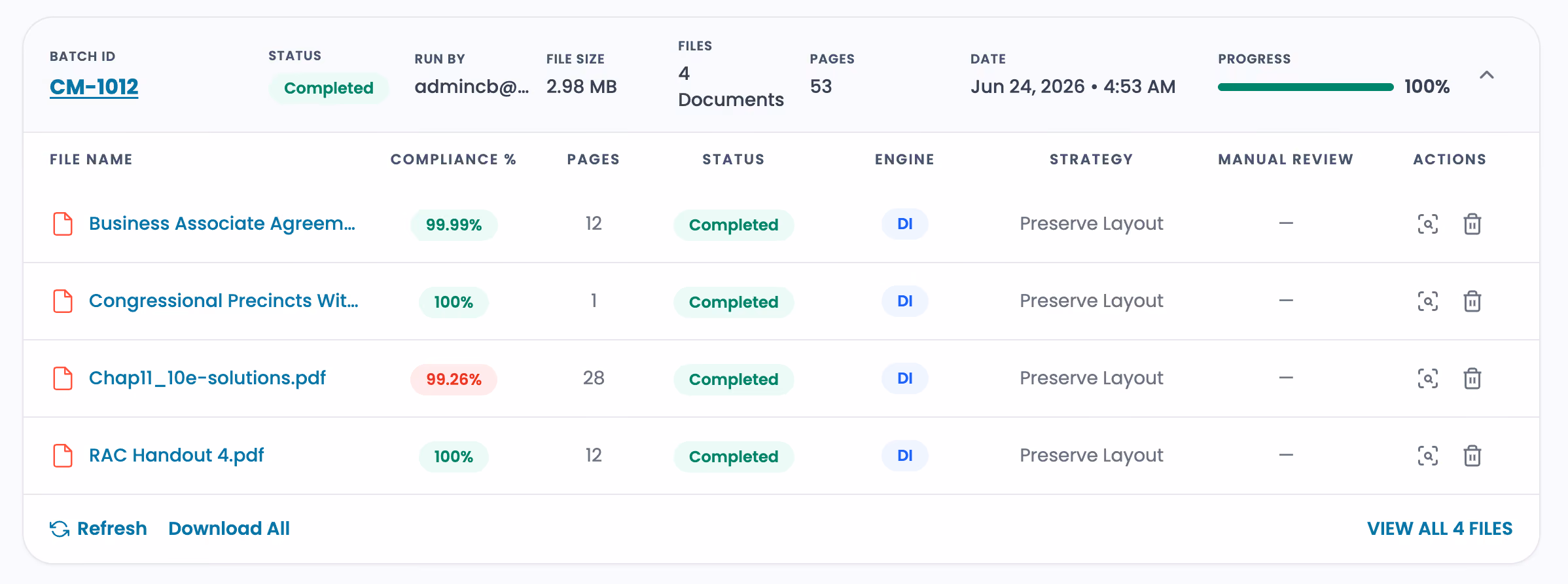Click Completed status for Business Associate Agreement
The width and height of the screenshot is (1568, 584).
tap(734, 225)
